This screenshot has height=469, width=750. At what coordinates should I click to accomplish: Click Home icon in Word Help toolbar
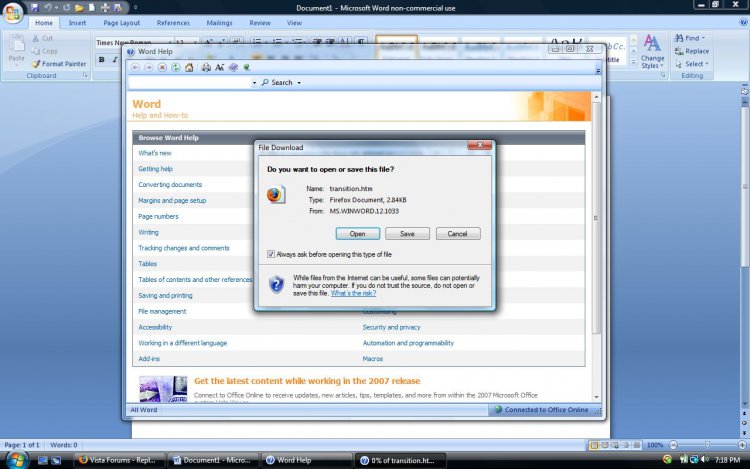click(x=189, y=67)
